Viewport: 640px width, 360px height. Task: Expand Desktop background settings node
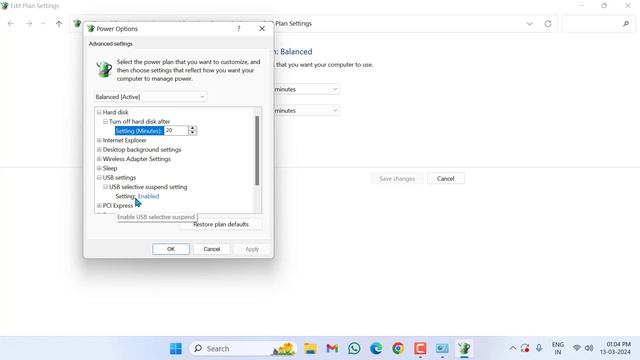click(99, 150)
